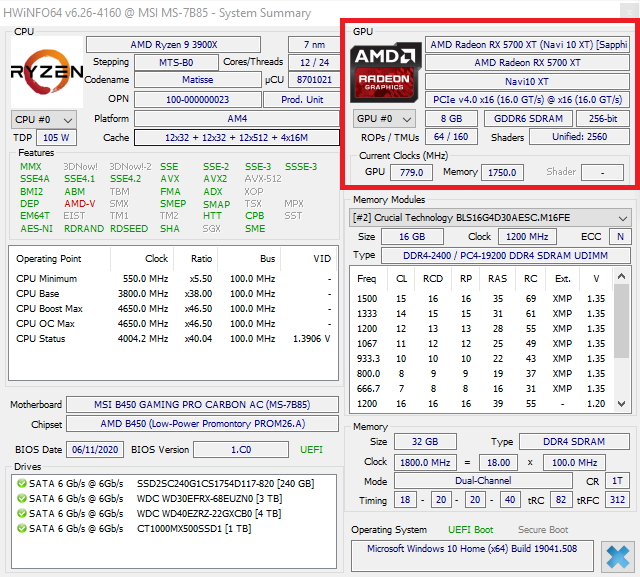
Task: Click the Microsoft Windows 10 Home build field
Action: pyautogui.click(x=472, y=556)
